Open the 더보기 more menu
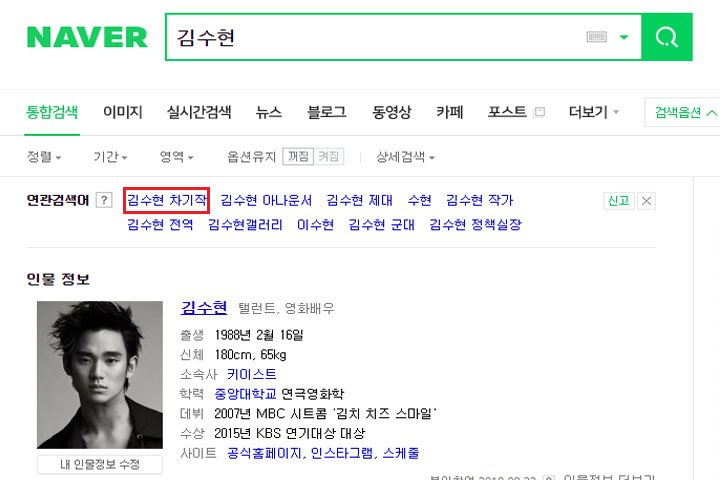 point(594,112)
